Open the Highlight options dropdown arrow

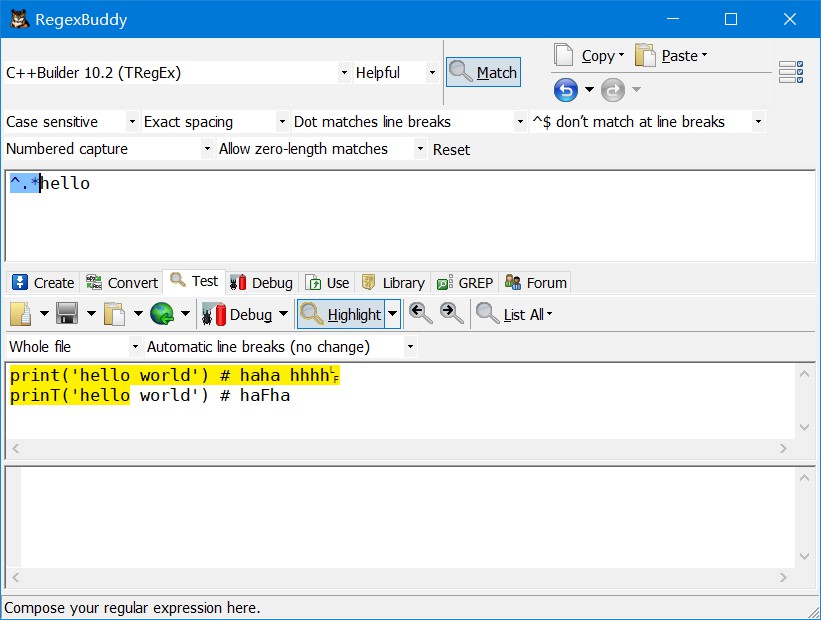point(393,314)
